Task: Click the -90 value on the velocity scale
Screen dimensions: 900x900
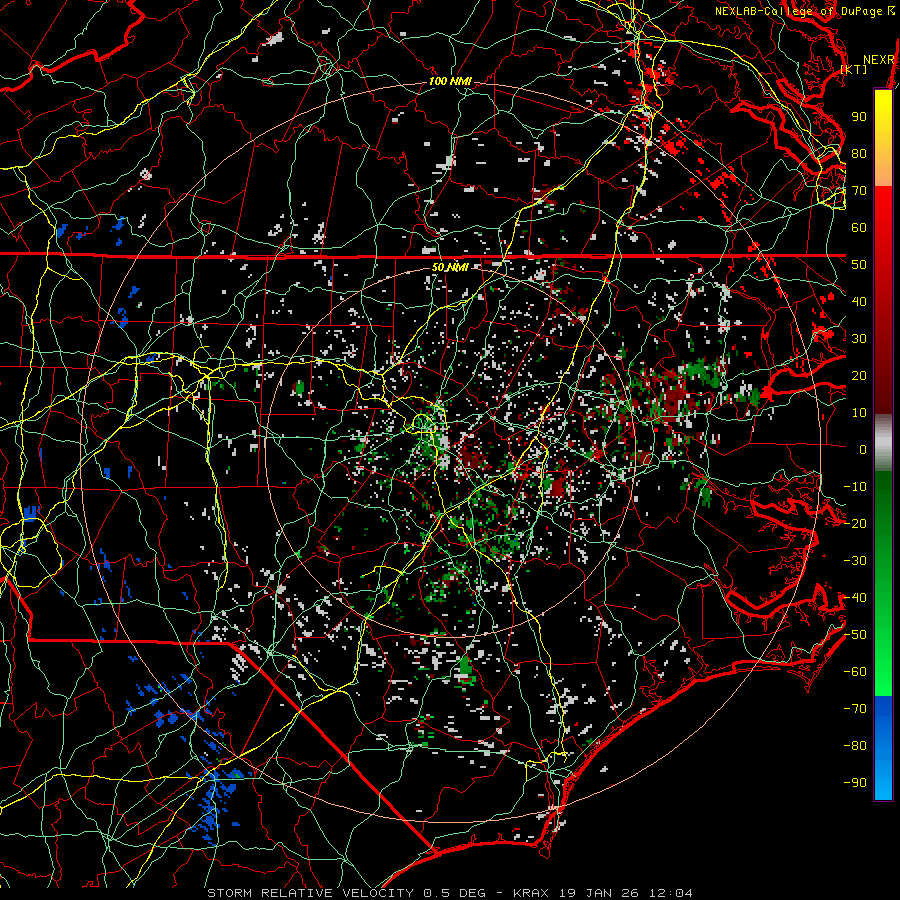Action: pyautogui.click(x=855, y=783)
